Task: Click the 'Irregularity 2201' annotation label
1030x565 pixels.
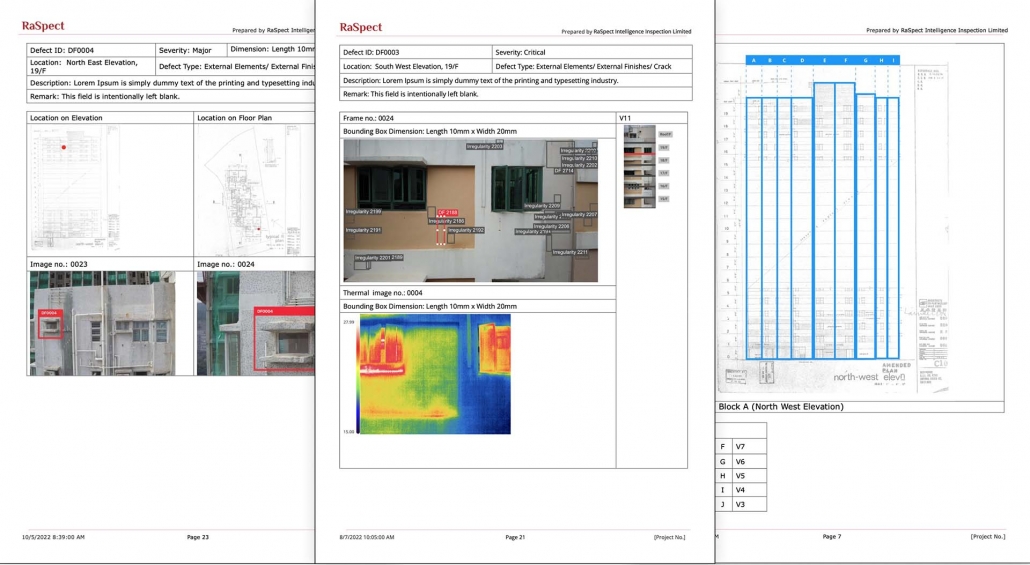Action: pyautogui.click(x=372, y=258)
